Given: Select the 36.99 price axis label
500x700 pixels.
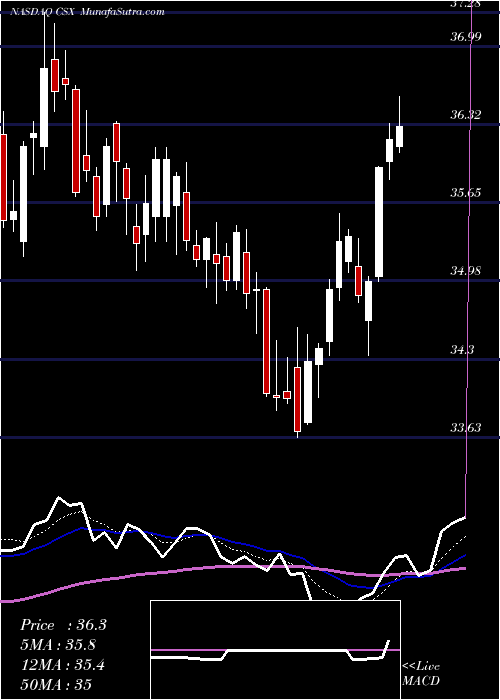Looking at the screenshot, I should click(x=466, y=37).
